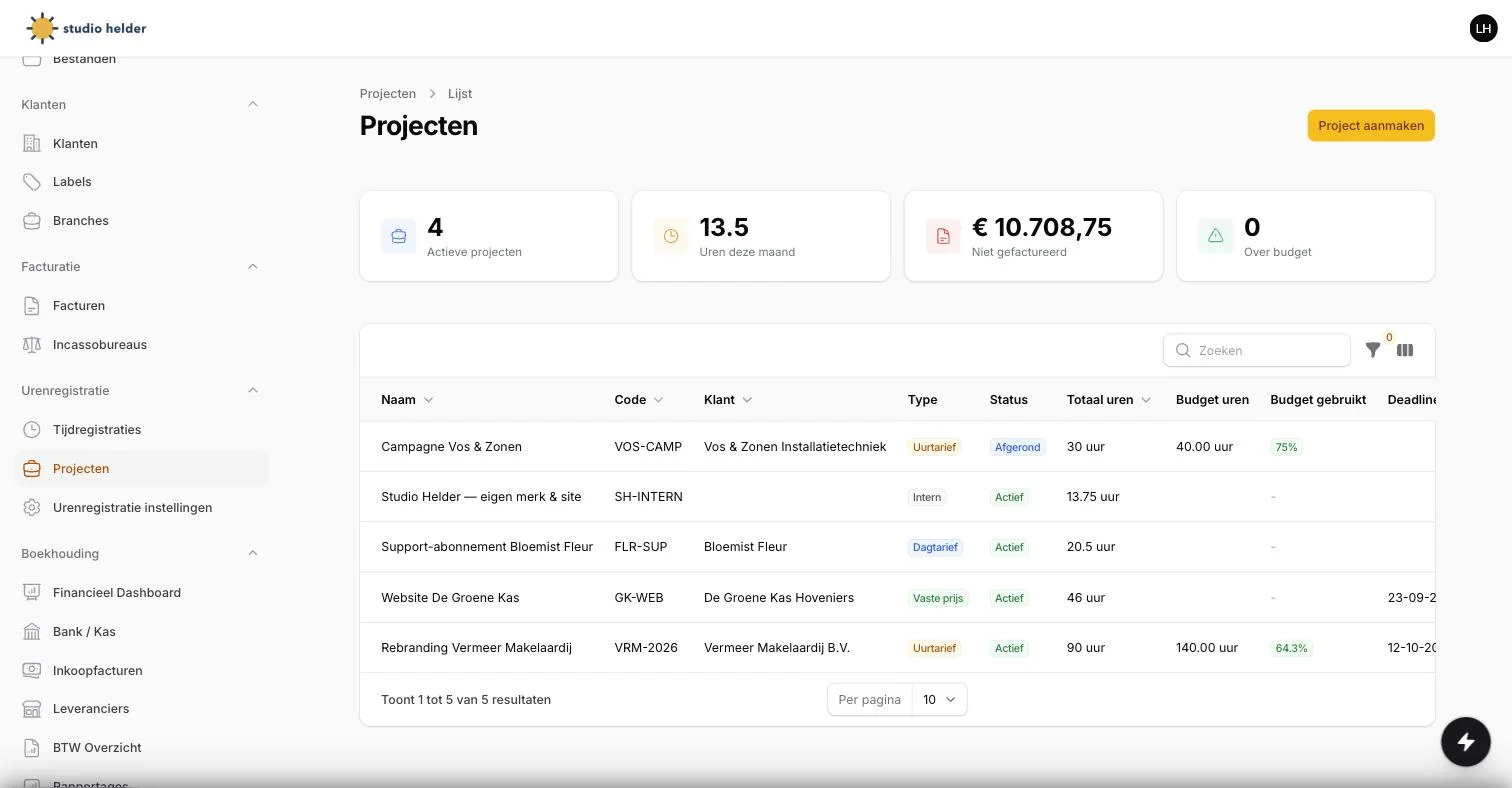Click the Studio Helder sun logo
The image size is (1512, 788).
point(42,28)
